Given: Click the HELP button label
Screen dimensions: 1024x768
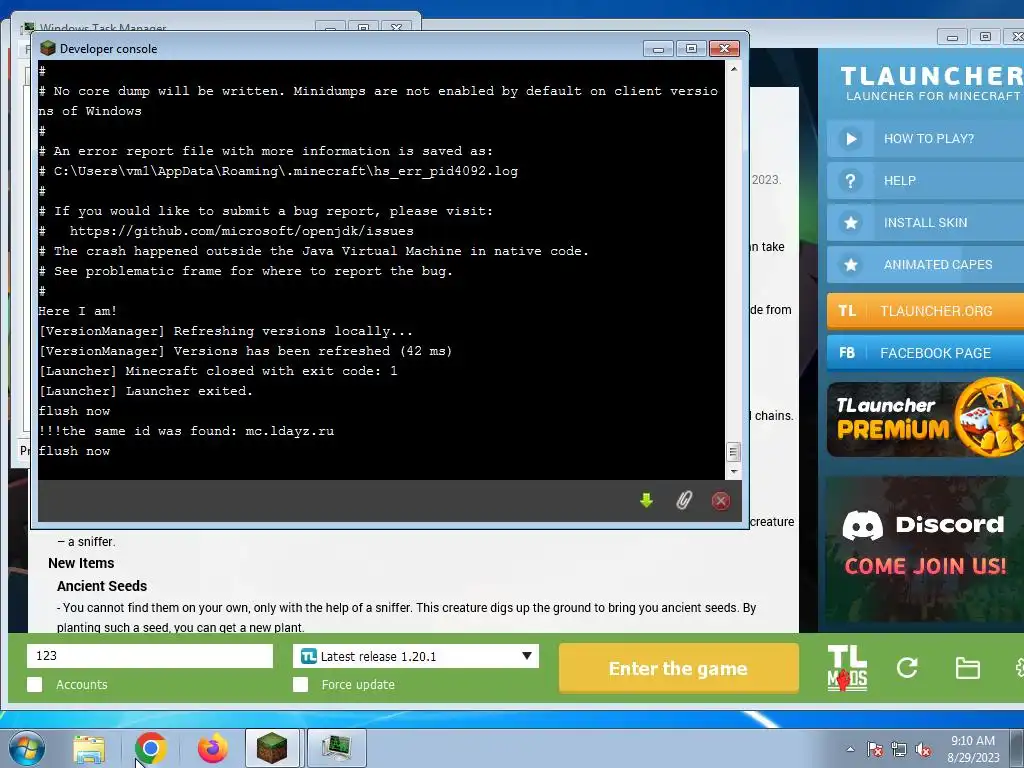Looking at the screenshot, I should pyautogui.click(x=899, y=181).
